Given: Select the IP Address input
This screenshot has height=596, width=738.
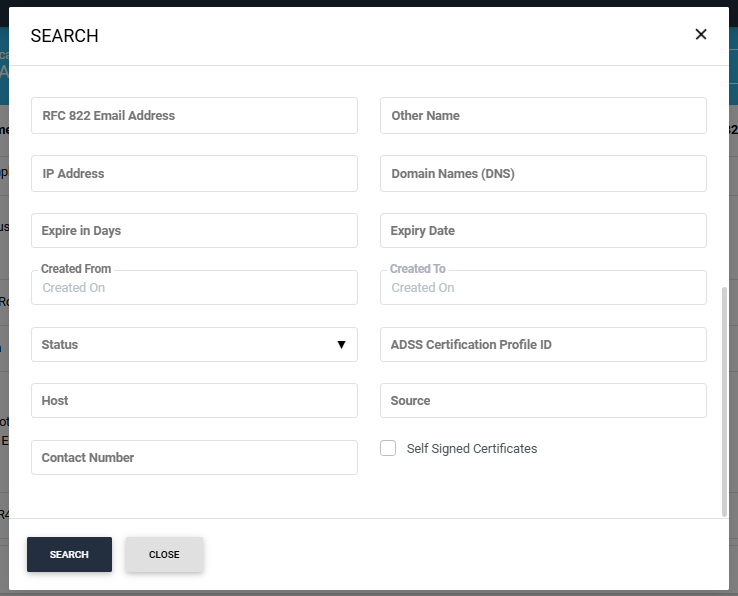Looking at the screenshot, I should pyautogui.click(x=194, y=174).
